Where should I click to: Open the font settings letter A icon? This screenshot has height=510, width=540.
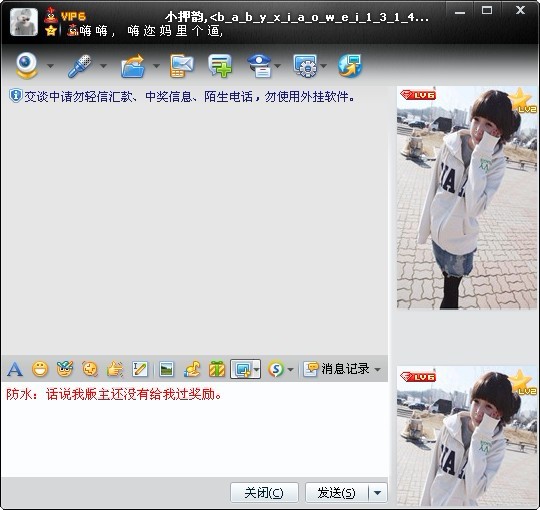15,369
